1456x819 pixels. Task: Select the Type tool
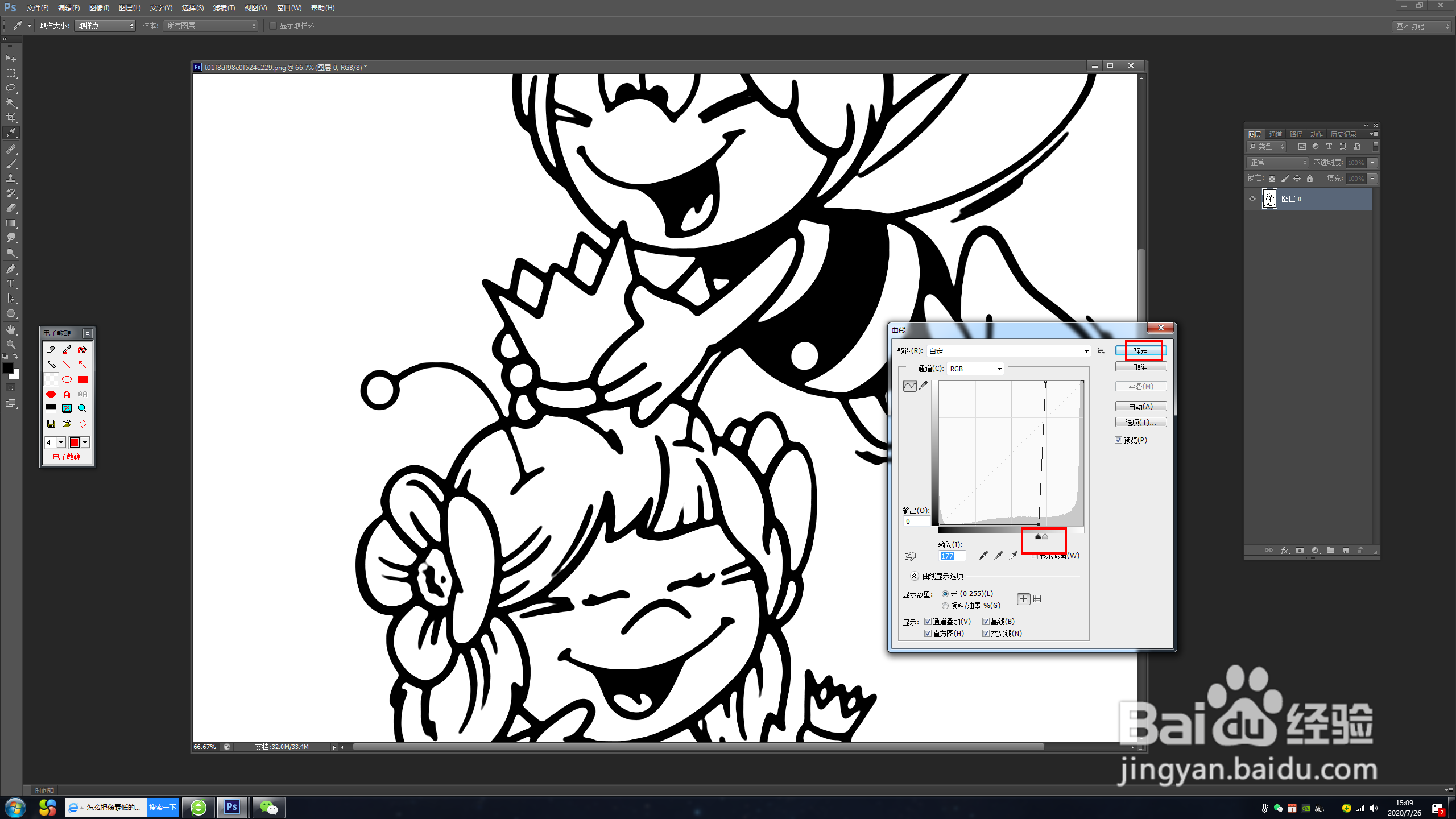(x=11, y=284)
